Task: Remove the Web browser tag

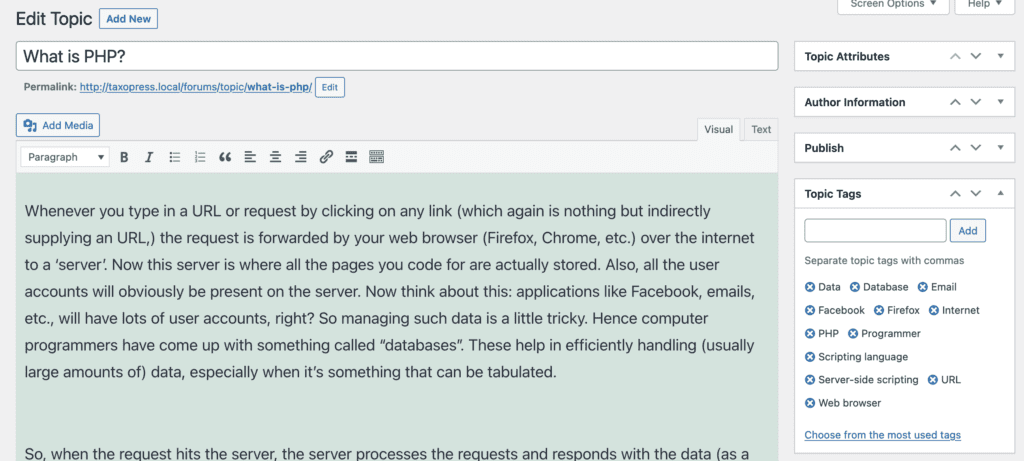Action: coord(810,404)
